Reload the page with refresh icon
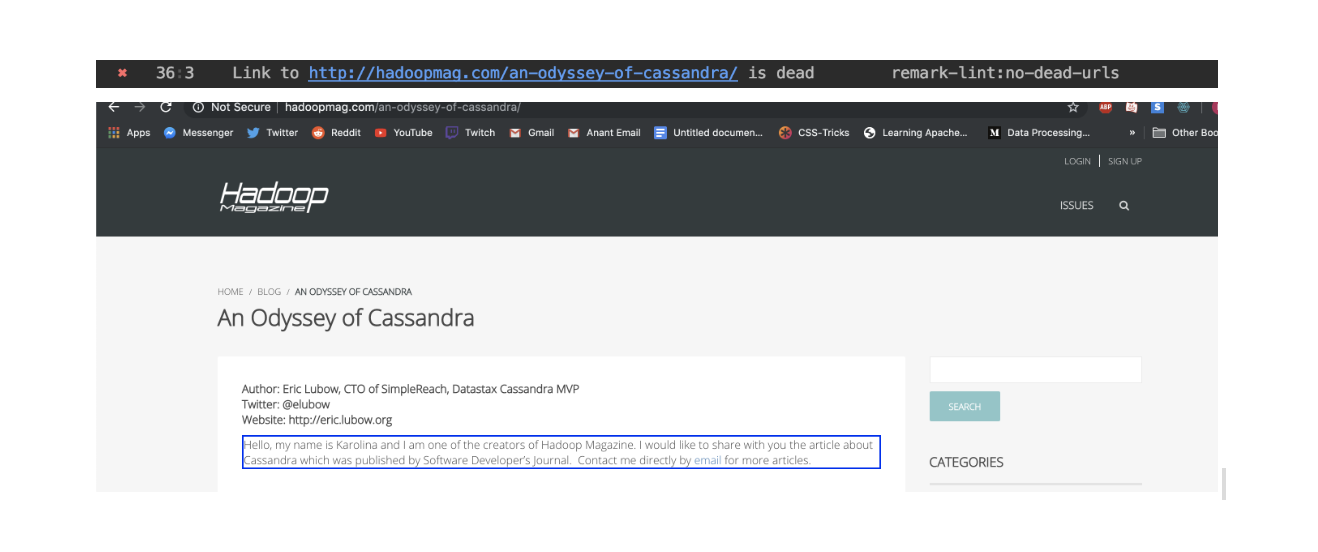This screenshot has width=1318, height=552. (x=166, y=107)
